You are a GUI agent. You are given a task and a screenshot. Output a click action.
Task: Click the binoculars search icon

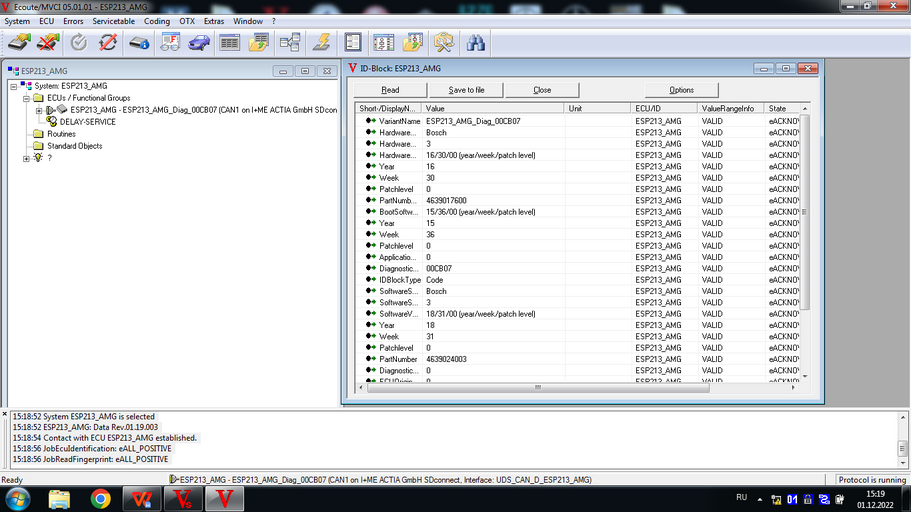(475, 42)
